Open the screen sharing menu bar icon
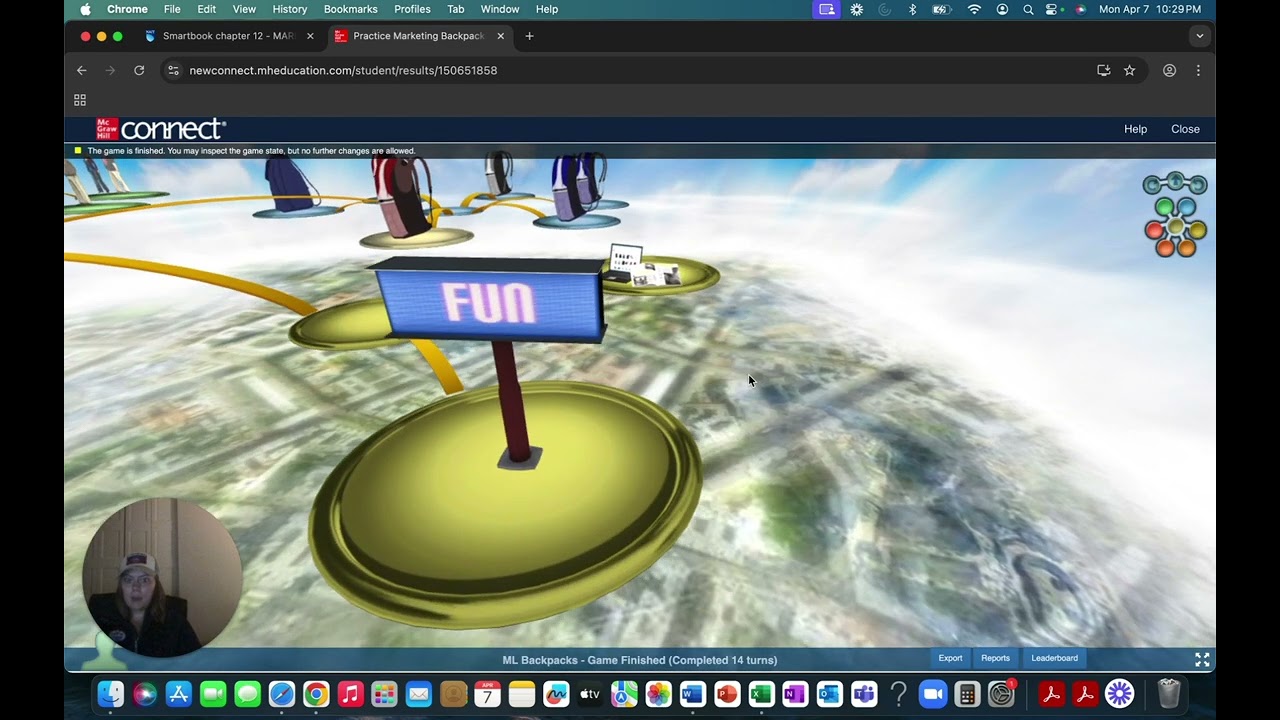 pos(827,9)
